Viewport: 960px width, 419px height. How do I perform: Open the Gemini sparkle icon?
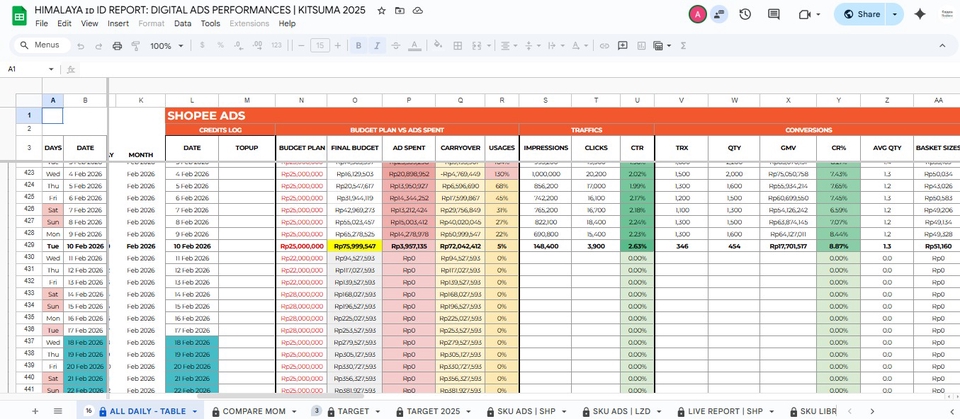click(920, 14)
